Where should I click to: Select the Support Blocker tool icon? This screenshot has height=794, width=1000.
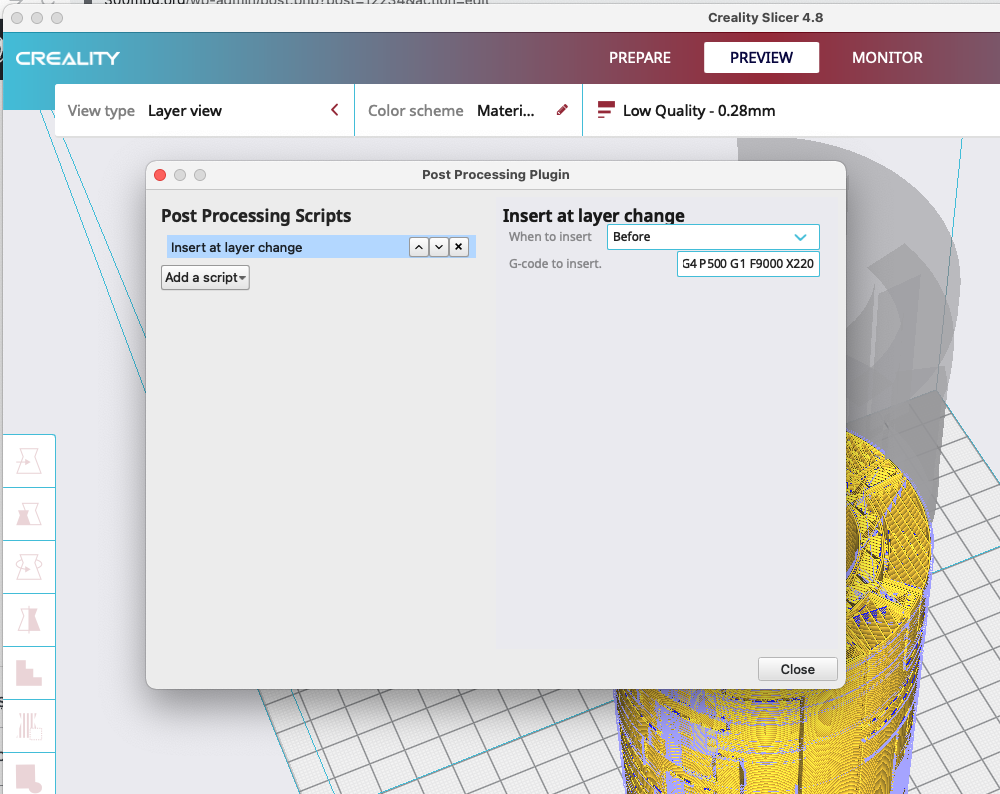point(29,726)
